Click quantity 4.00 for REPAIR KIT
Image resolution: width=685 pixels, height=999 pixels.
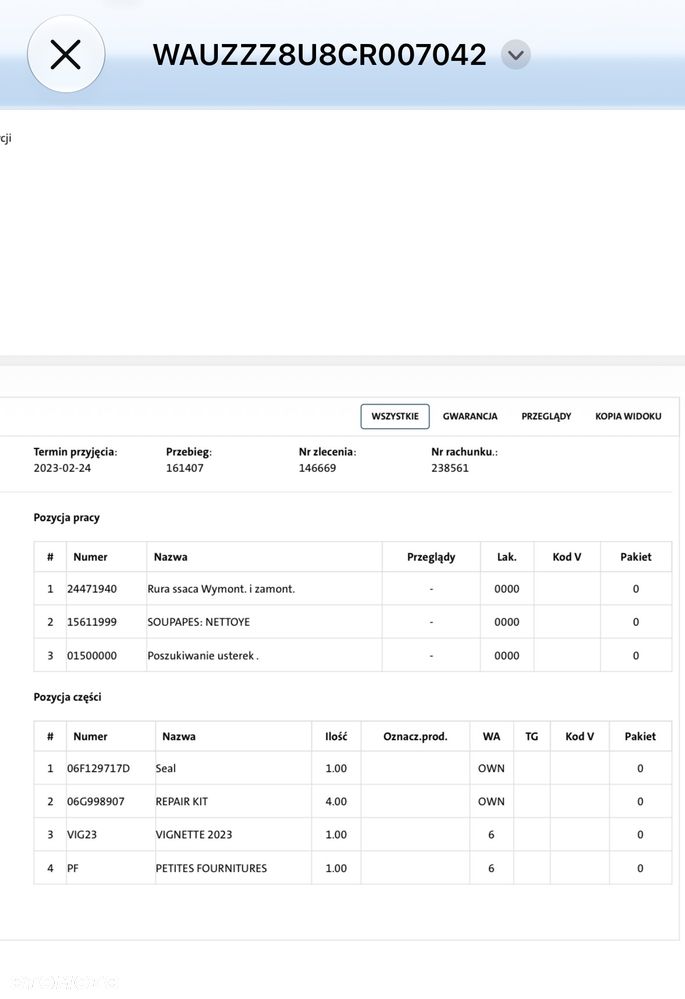[x=336, y=801]
